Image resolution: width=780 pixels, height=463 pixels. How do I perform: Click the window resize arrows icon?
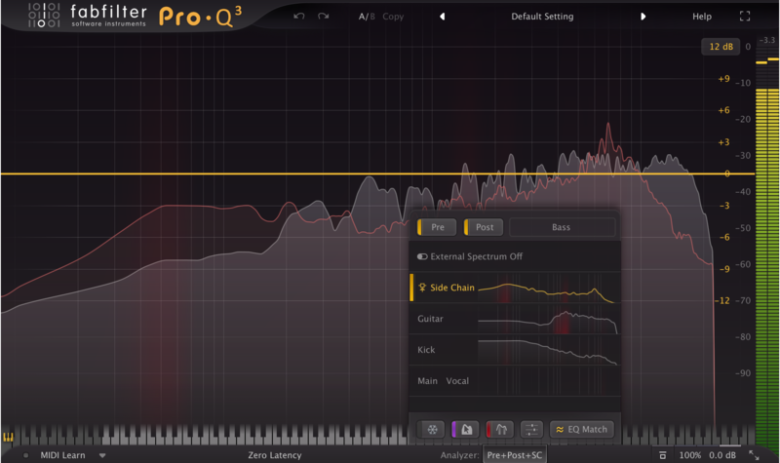(x=754, y=455)
